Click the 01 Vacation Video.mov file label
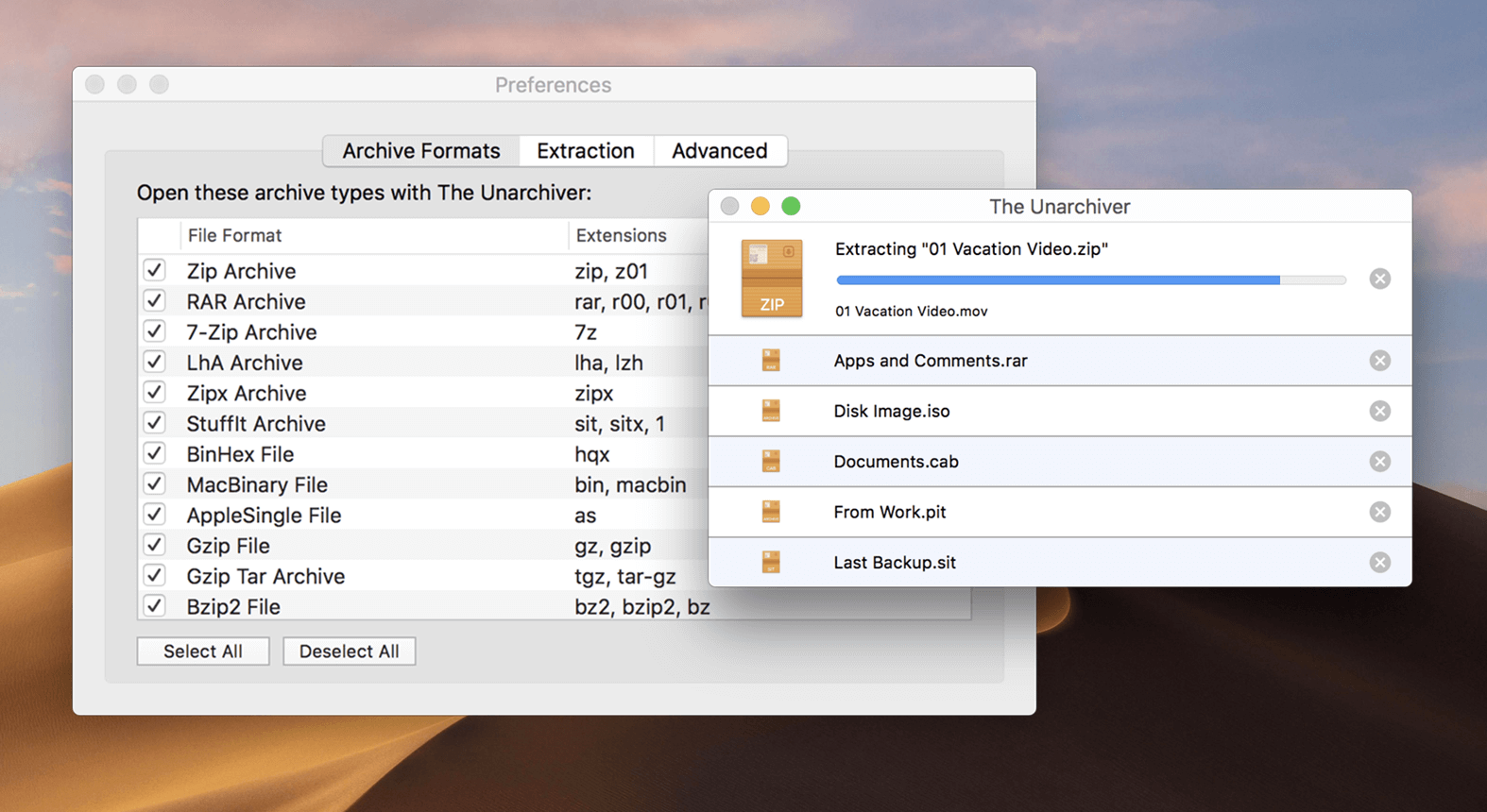 click(911, 311)
